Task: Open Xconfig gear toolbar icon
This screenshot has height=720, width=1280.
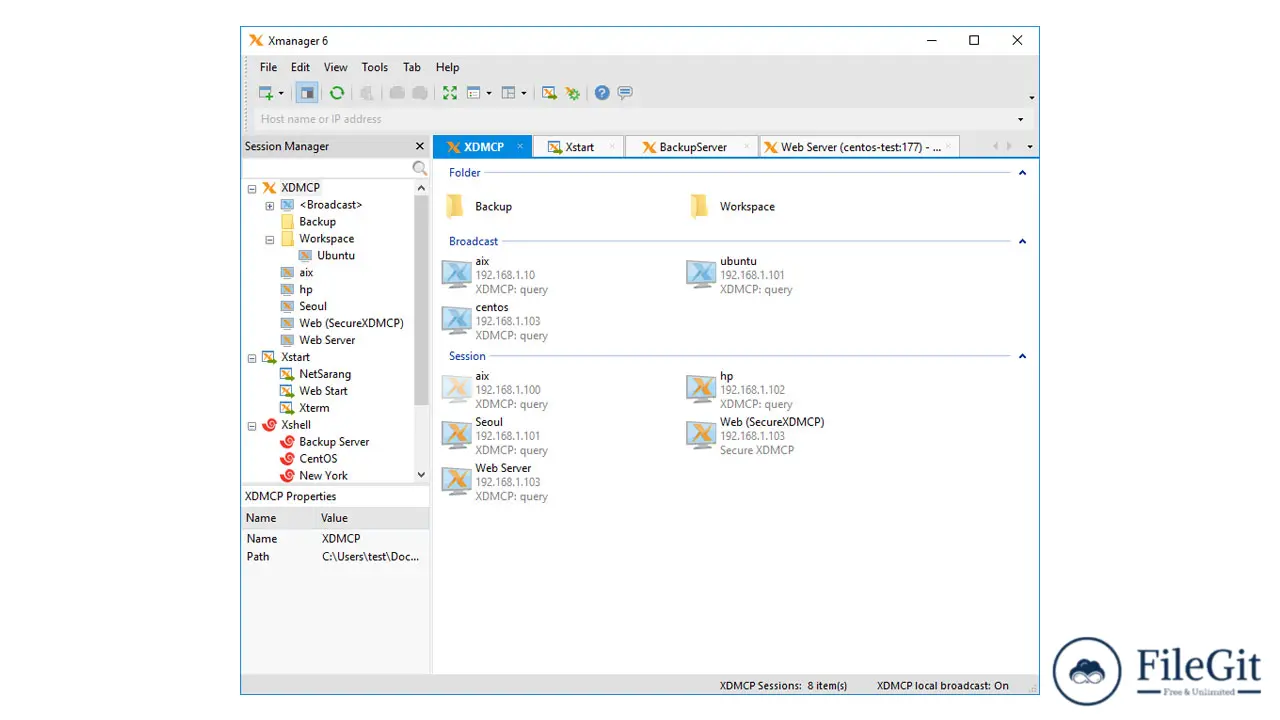Action: point(572,93)
